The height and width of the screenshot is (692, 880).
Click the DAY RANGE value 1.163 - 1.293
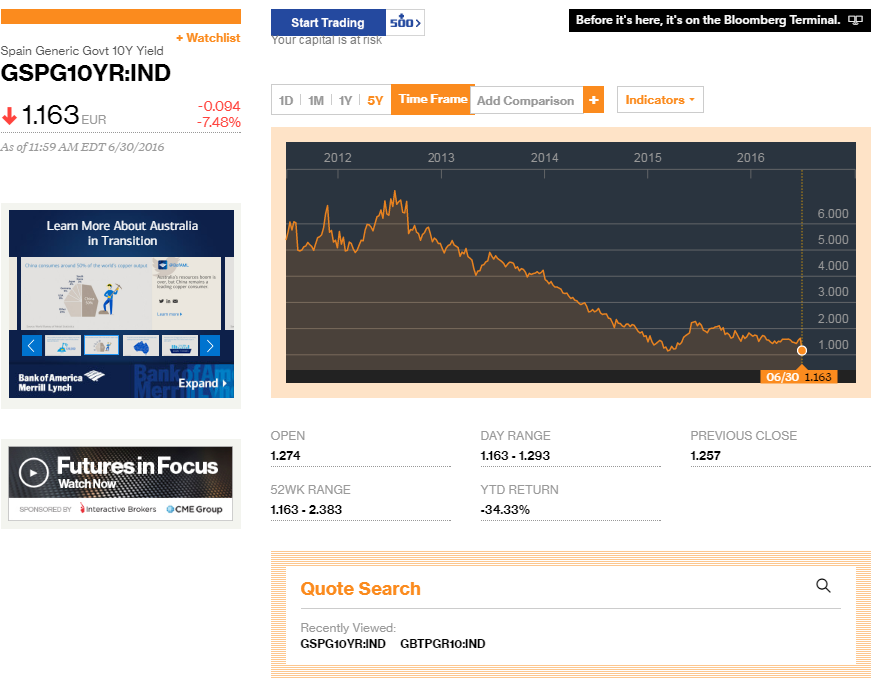coord(515,456)
